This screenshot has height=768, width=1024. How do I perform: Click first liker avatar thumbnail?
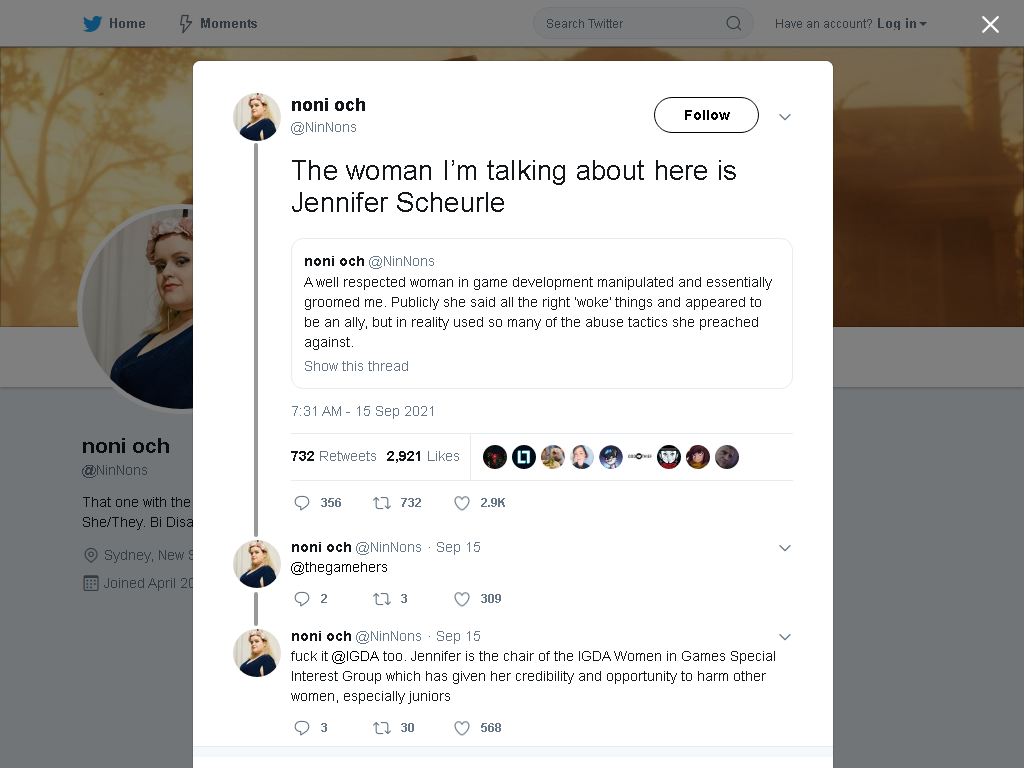494,457
